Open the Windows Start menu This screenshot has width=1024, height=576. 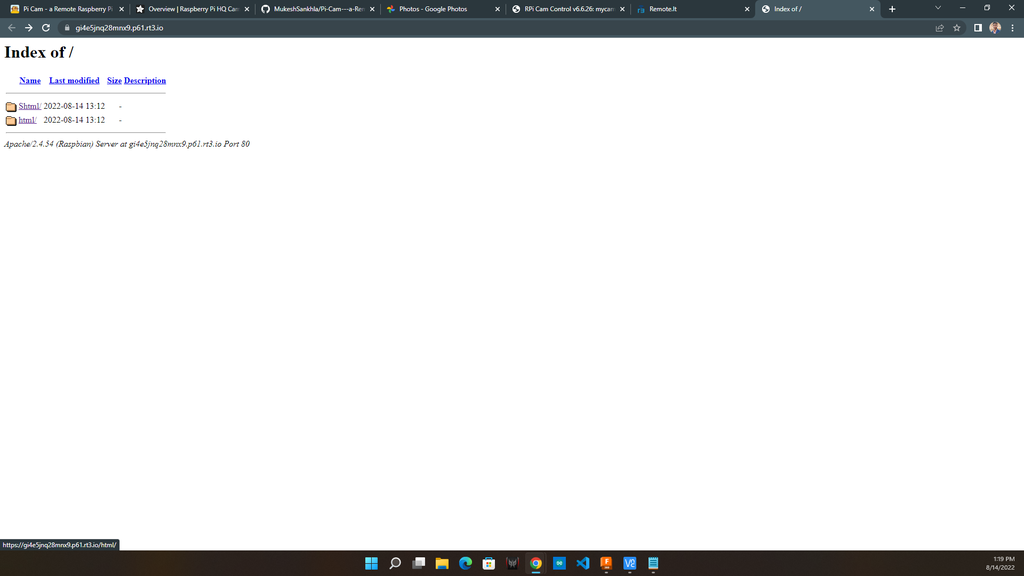[x=372, y=563]
